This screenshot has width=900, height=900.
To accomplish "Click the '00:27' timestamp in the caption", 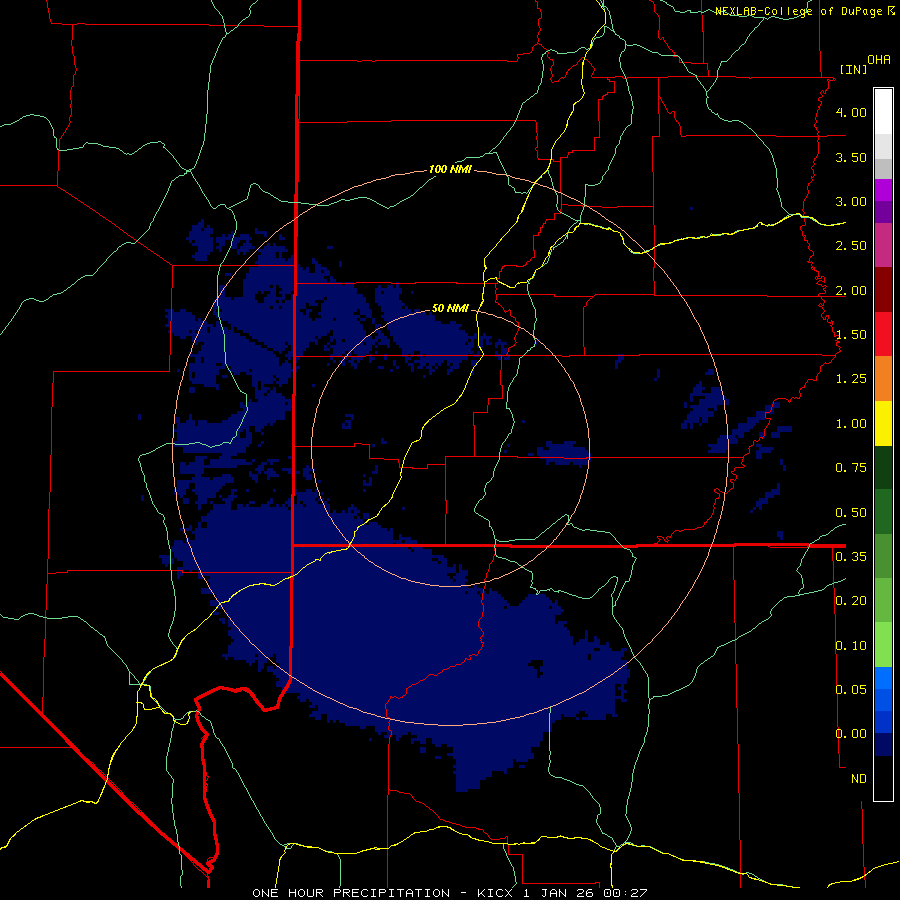I will click(626, 893).
